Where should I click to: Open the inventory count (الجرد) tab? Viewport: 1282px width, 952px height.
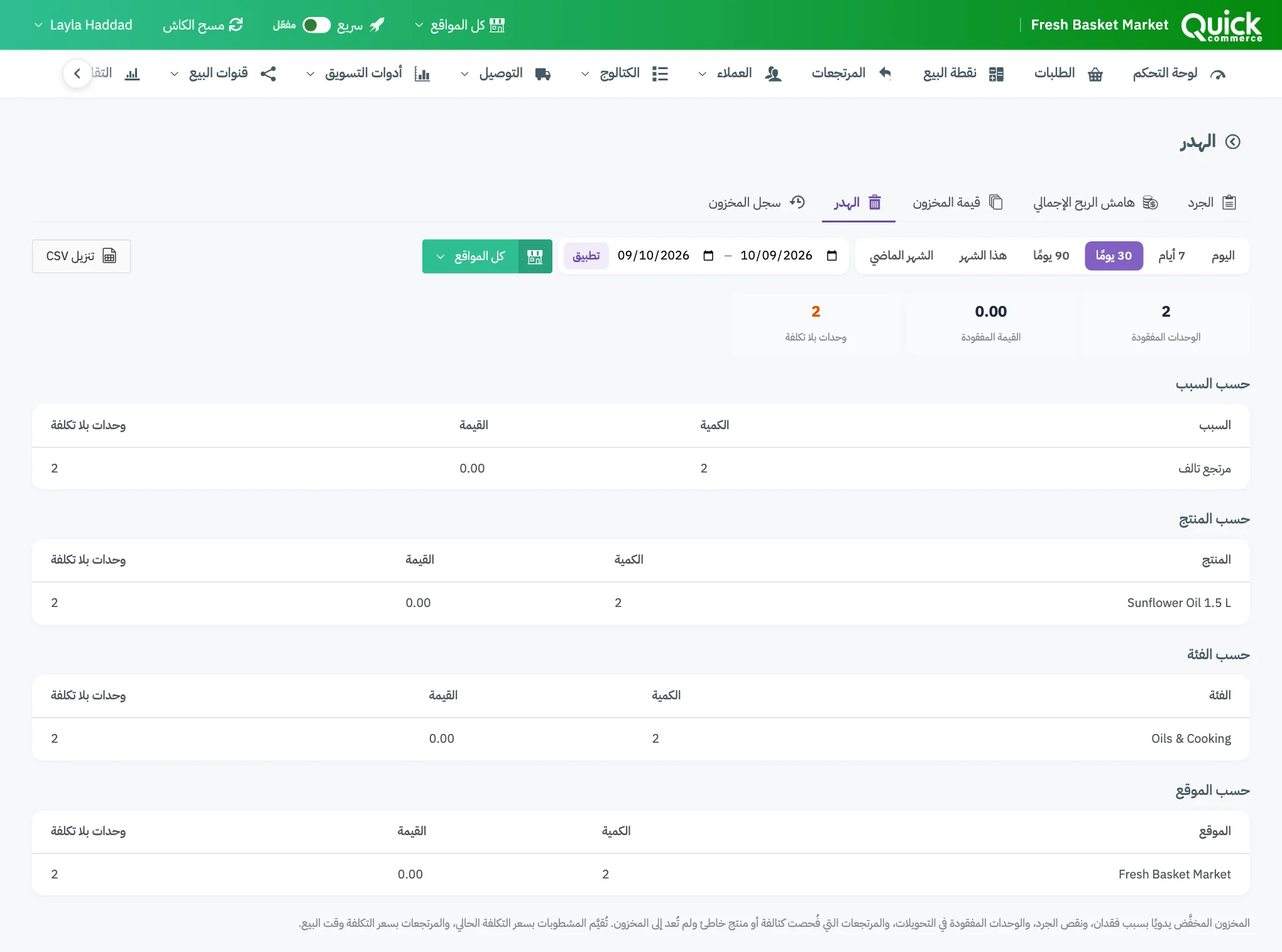tap(1212, 203)
